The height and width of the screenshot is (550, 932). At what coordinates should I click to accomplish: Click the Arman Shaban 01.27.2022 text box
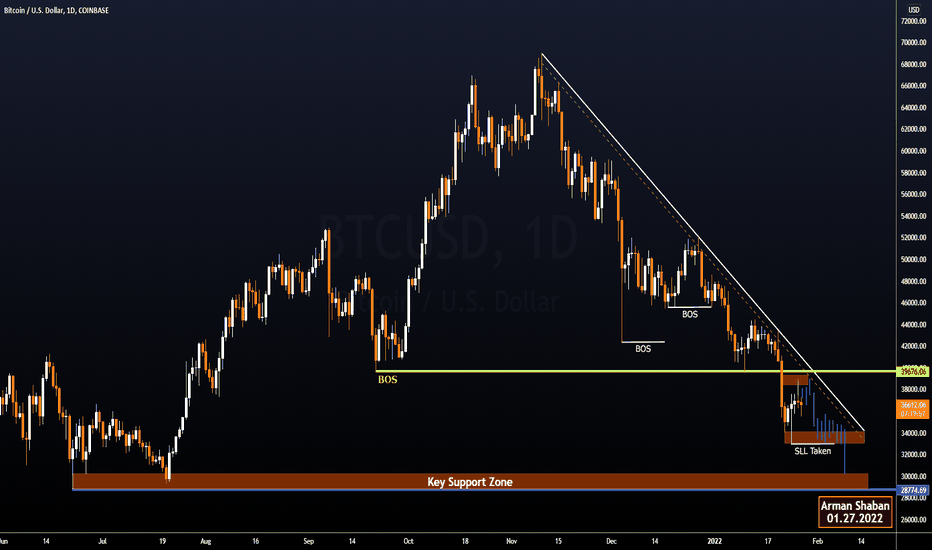click(855, 512)
